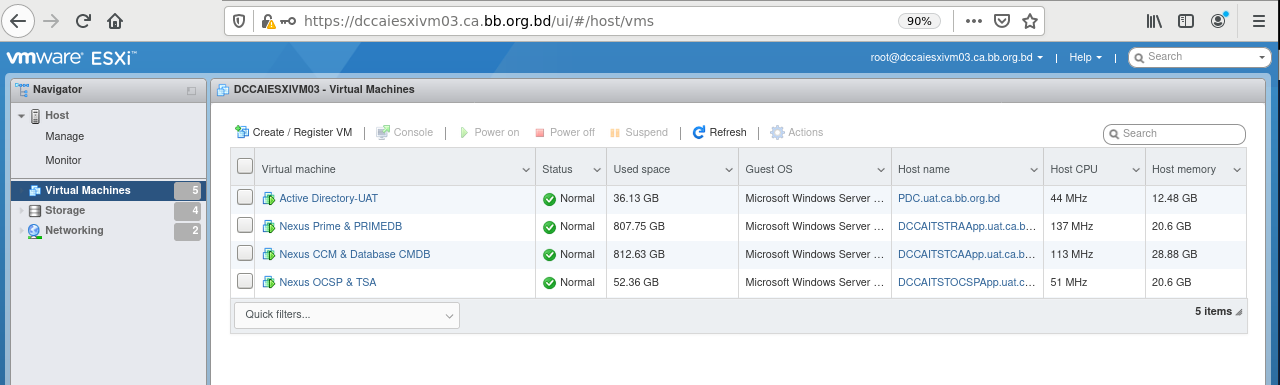
Task: Open the Nexus OCSP & TSA link
Action: (x=327, y=282)
